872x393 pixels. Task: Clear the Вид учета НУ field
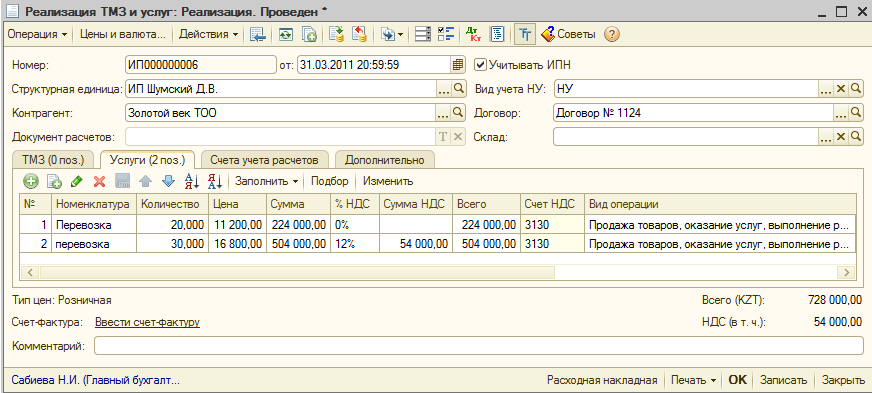(841, 89)
